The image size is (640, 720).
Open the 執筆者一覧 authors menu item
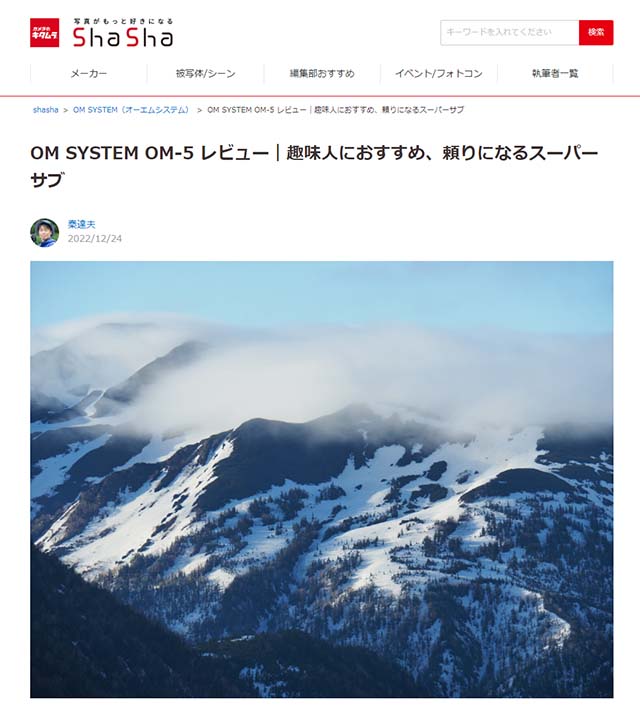tap(555, 73)
